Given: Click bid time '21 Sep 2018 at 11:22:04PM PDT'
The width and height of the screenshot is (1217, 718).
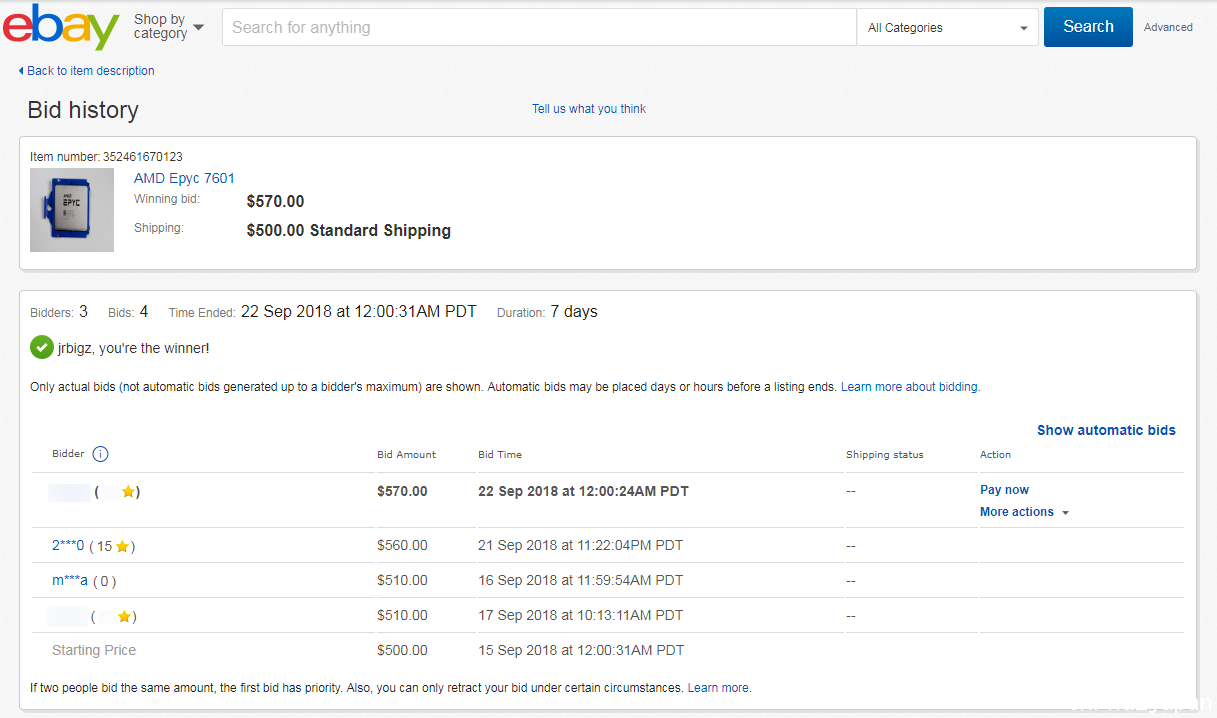Looking at the screenshot, I should tap(580, 546).
